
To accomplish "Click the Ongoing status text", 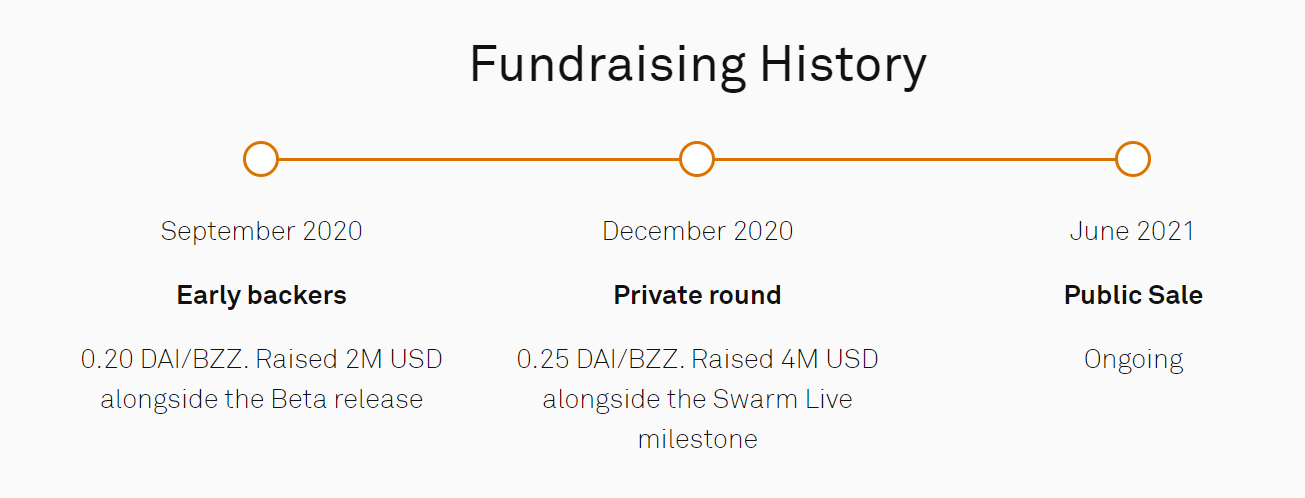I will pos(1133,359).
